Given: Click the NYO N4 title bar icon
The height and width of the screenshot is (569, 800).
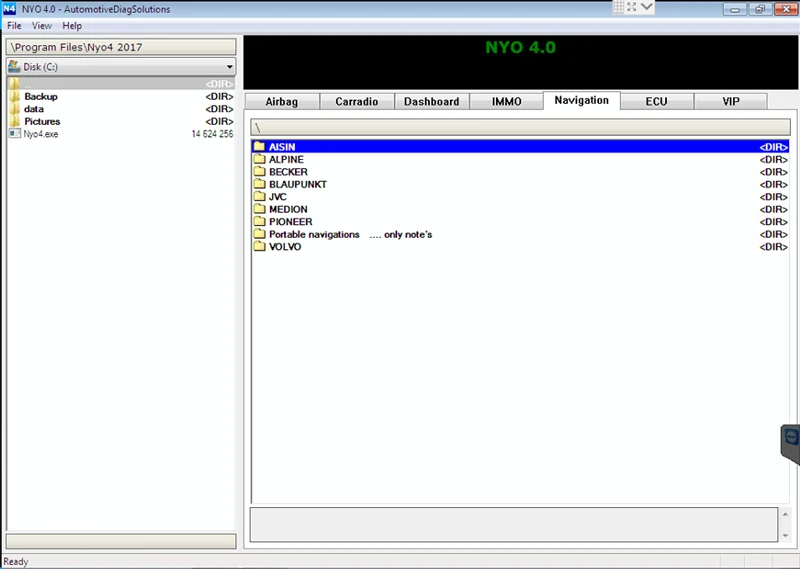Looking at the screenshot, I should click(x=10, y=9).
